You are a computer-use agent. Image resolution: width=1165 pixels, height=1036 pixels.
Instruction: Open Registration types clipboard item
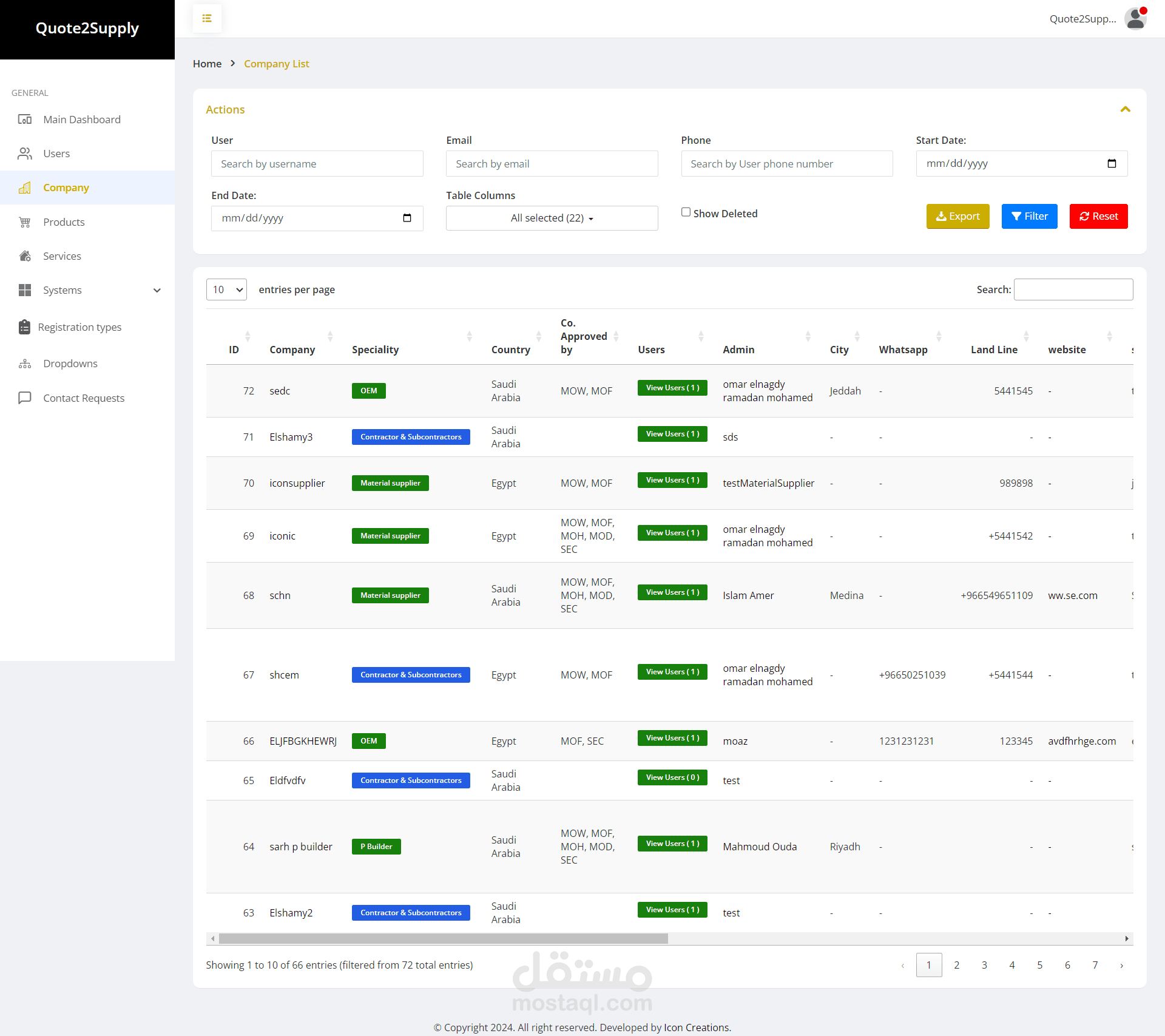tap(79, 327)
